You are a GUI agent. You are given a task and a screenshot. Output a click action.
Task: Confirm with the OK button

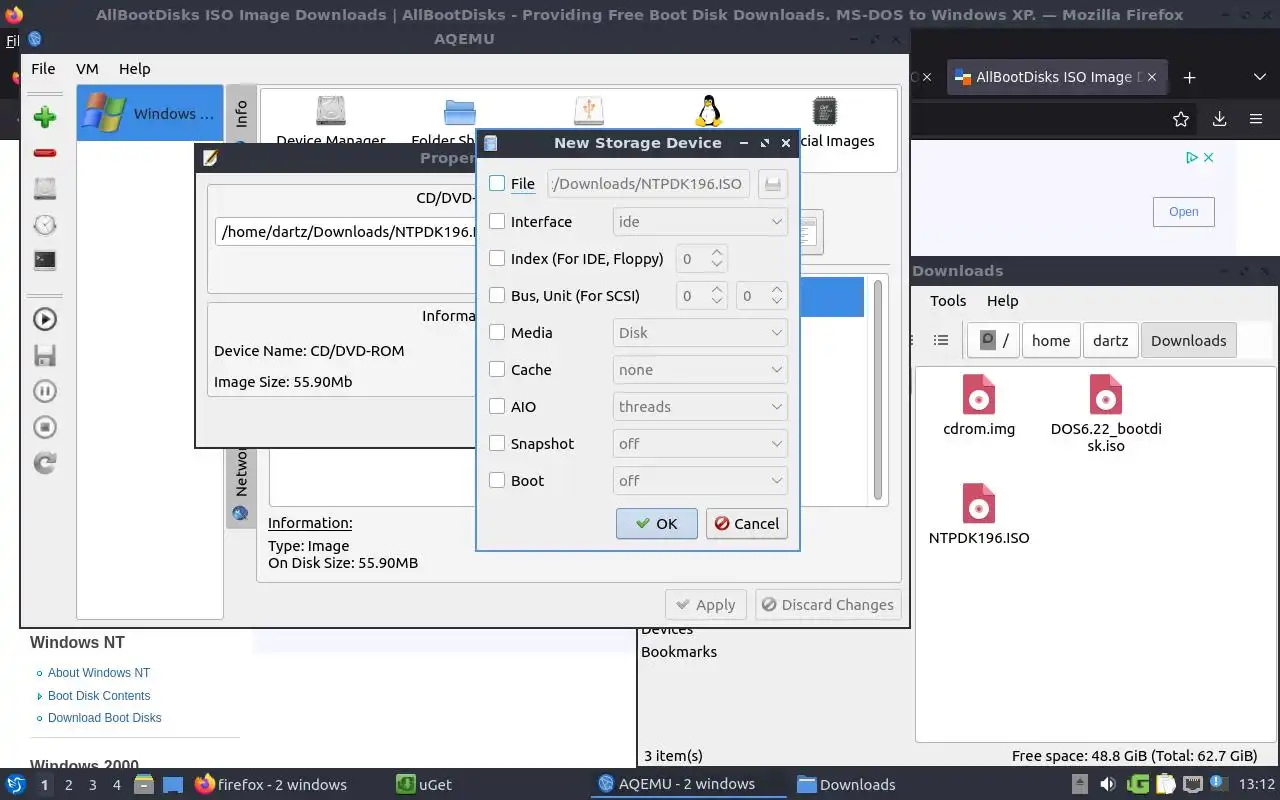[x=656, y=523]
